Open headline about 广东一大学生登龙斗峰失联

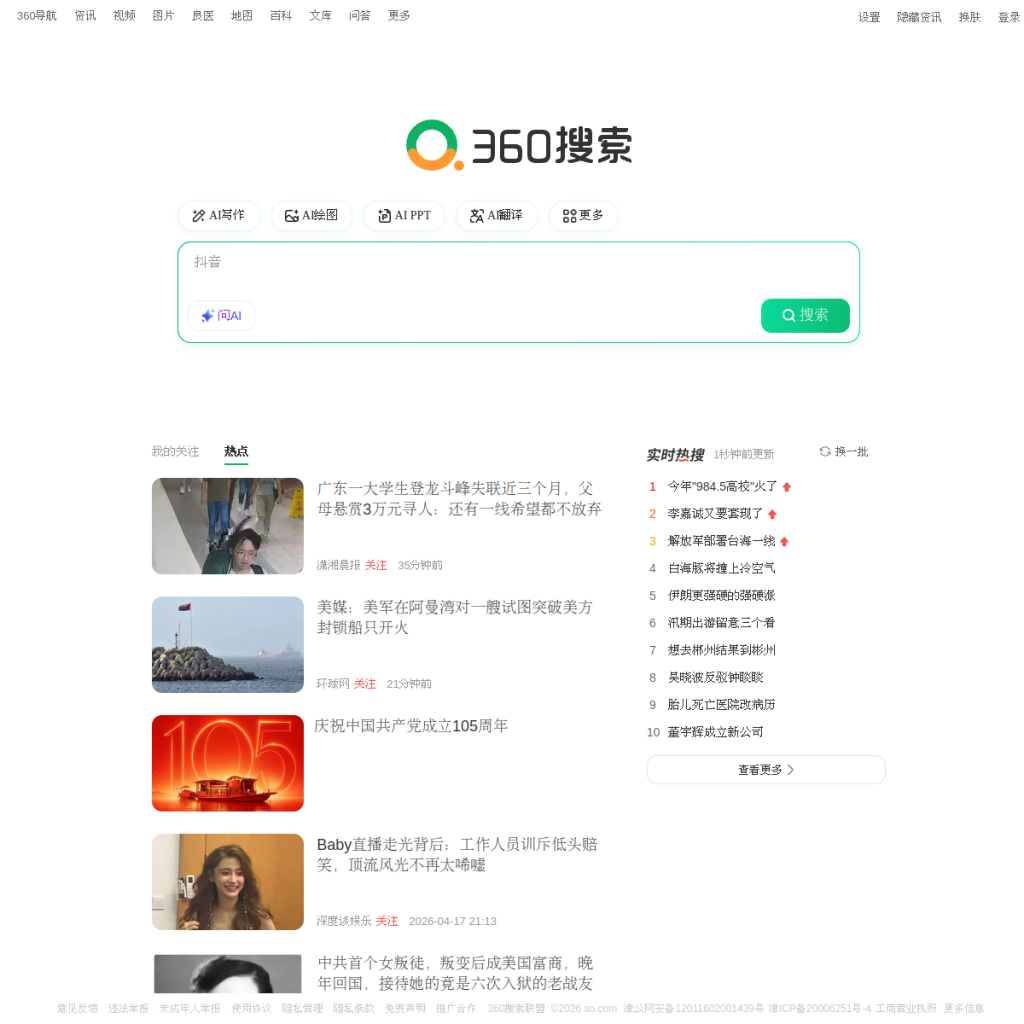click(459, 499)
